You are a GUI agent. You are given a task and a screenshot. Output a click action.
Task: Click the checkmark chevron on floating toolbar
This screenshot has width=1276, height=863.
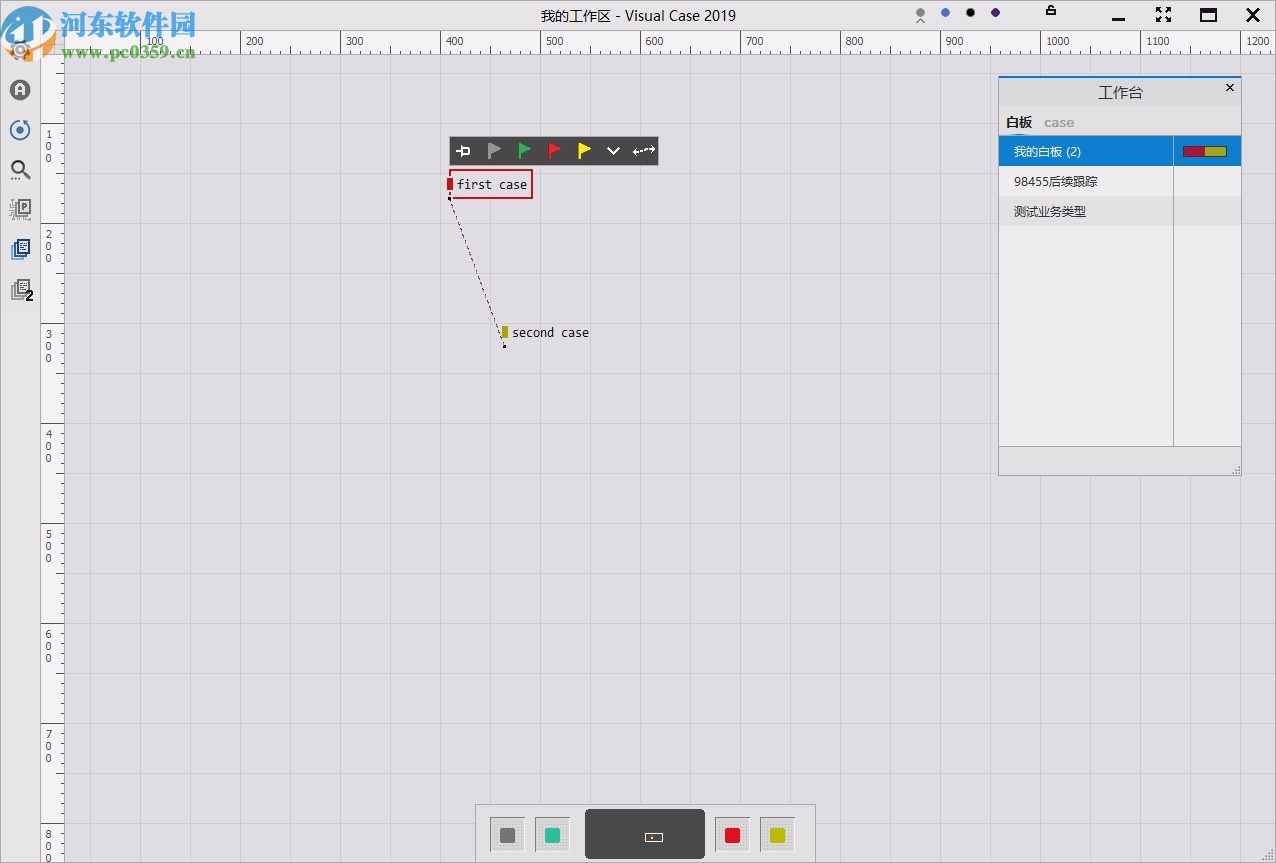pyautogui.click(x=613, y=151)
